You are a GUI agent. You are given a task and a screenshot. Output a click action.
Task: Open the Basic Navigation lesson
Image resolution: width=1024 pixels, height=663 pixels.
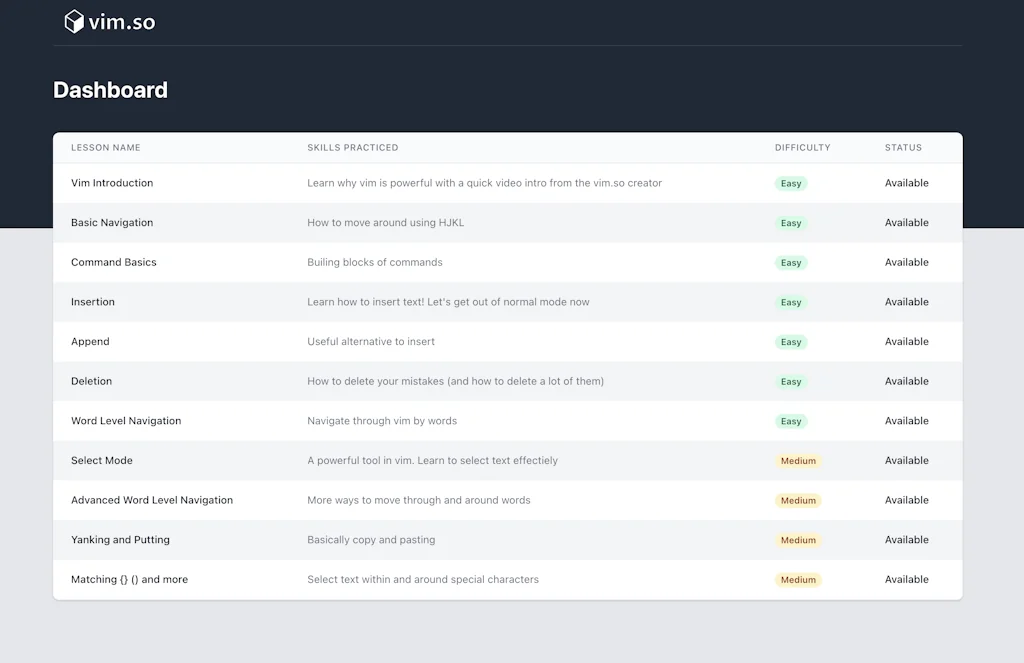(111, 222)
